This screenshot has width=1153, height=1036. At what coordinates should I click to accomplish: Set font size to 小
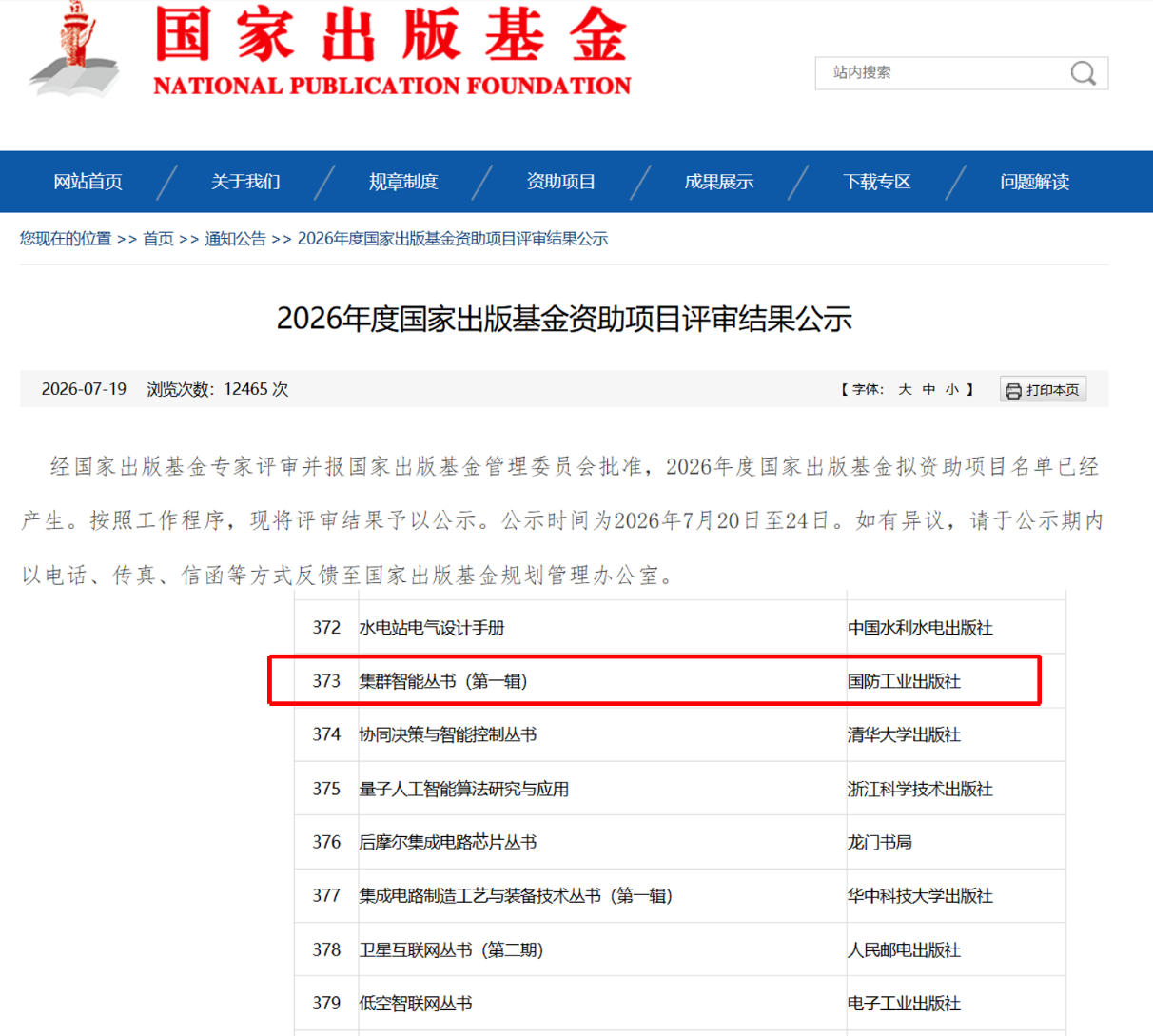pos(952,390)
